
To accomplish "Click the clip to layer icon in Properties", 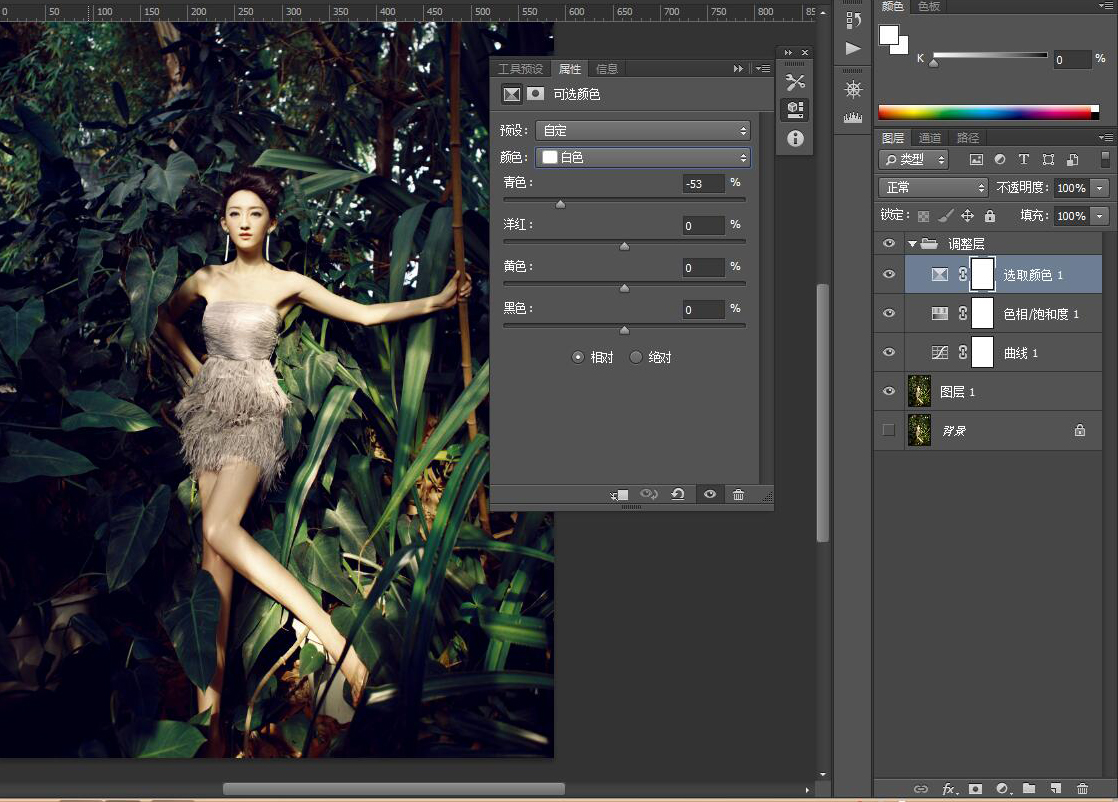I will click(x=620, y=495).
